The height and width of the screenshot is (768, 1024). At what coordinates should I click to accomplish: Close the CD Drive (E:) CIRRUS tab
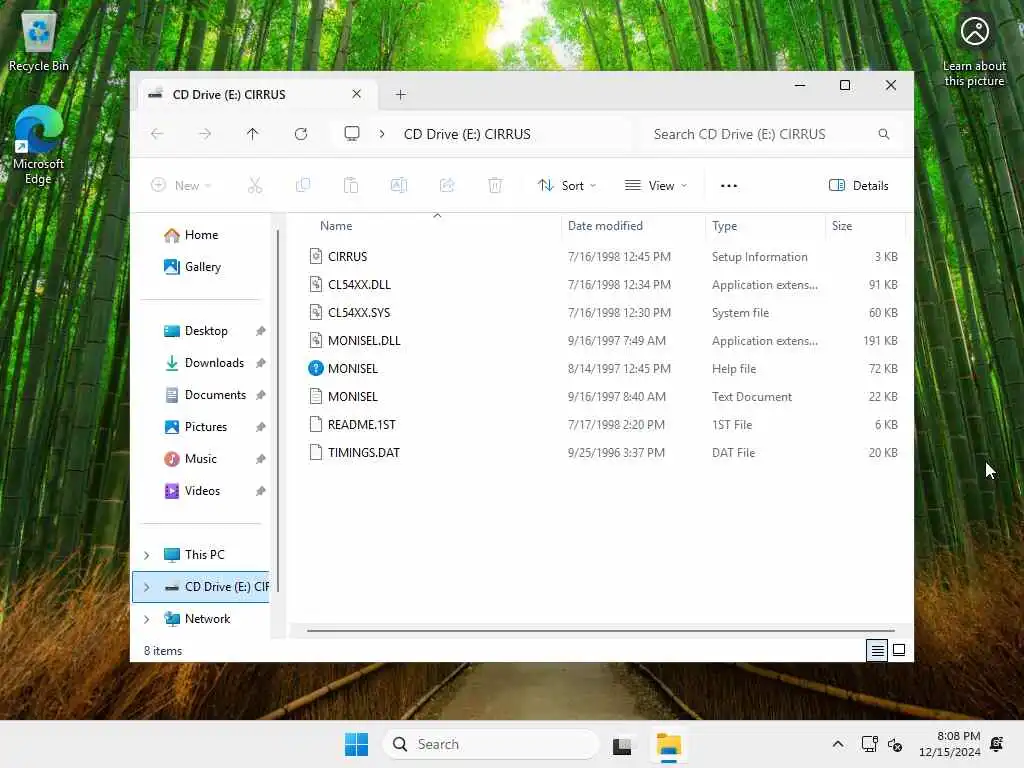point(357,94)
